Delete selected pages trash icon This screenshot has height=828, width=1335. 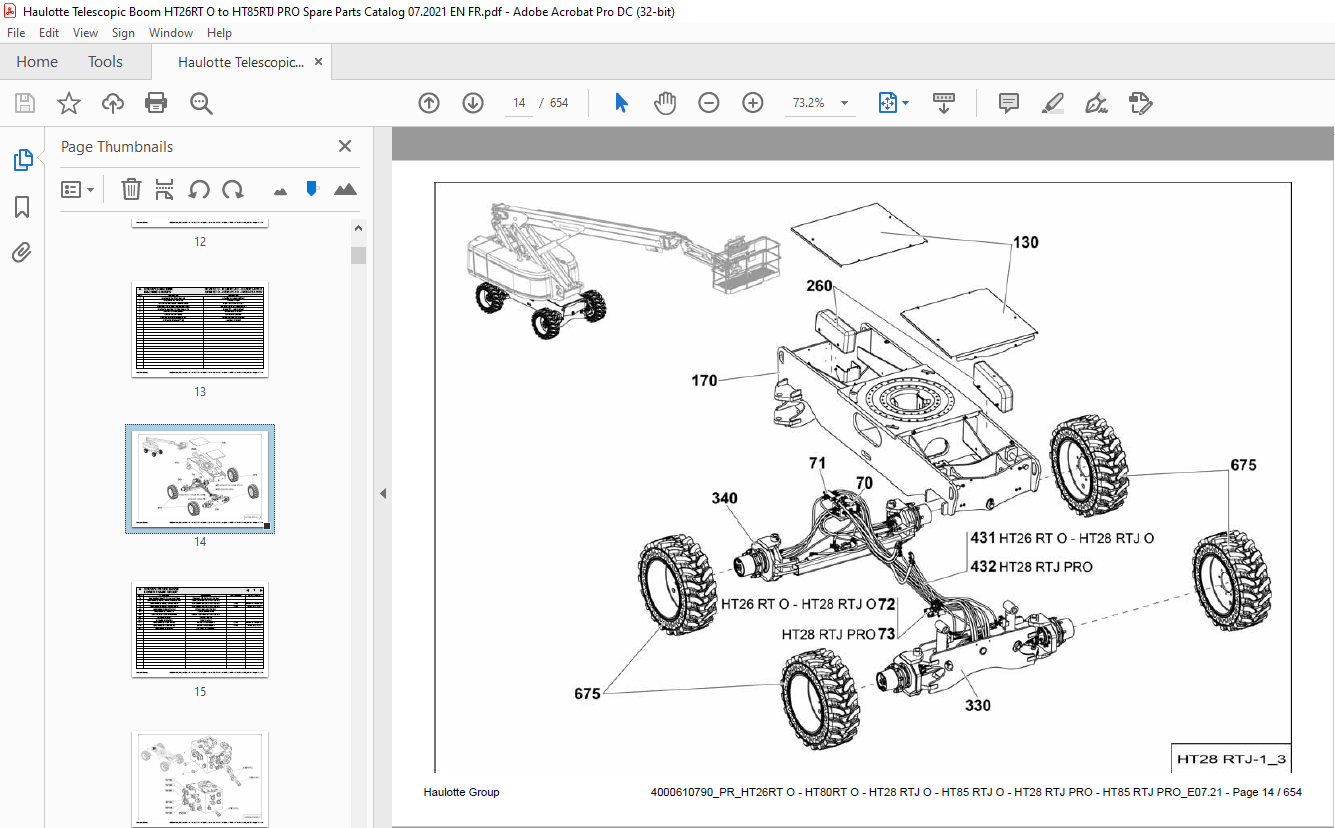point(131,189)
